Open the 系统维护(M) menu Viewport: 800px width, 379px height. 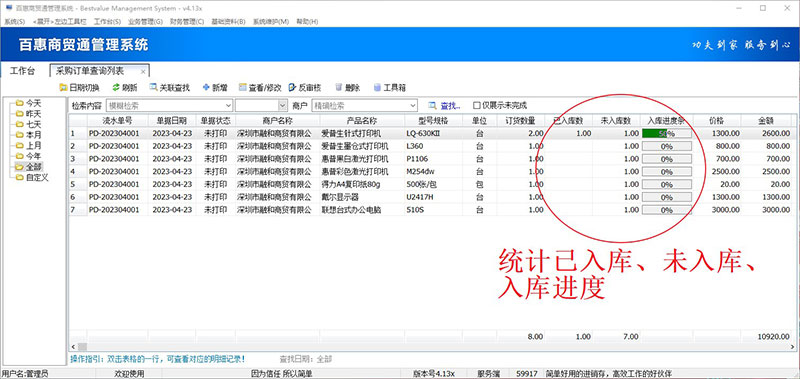coord(271,22)
